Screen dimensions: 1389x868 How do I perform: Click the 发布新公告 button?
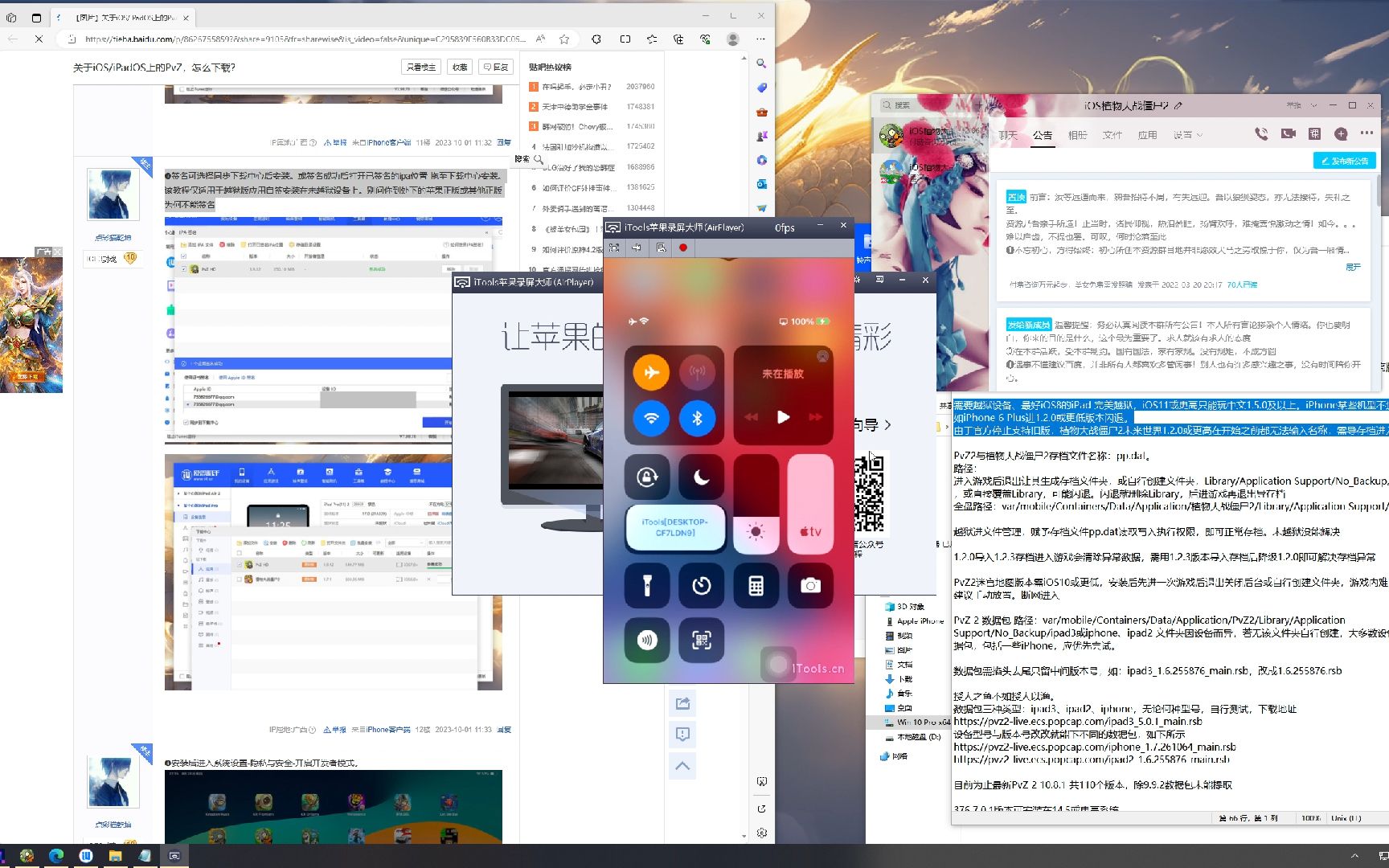(1344, 161)
